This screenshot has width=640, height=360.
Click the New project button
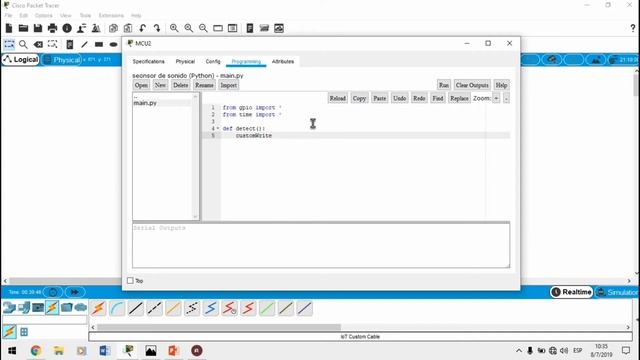tap(160, 85)
